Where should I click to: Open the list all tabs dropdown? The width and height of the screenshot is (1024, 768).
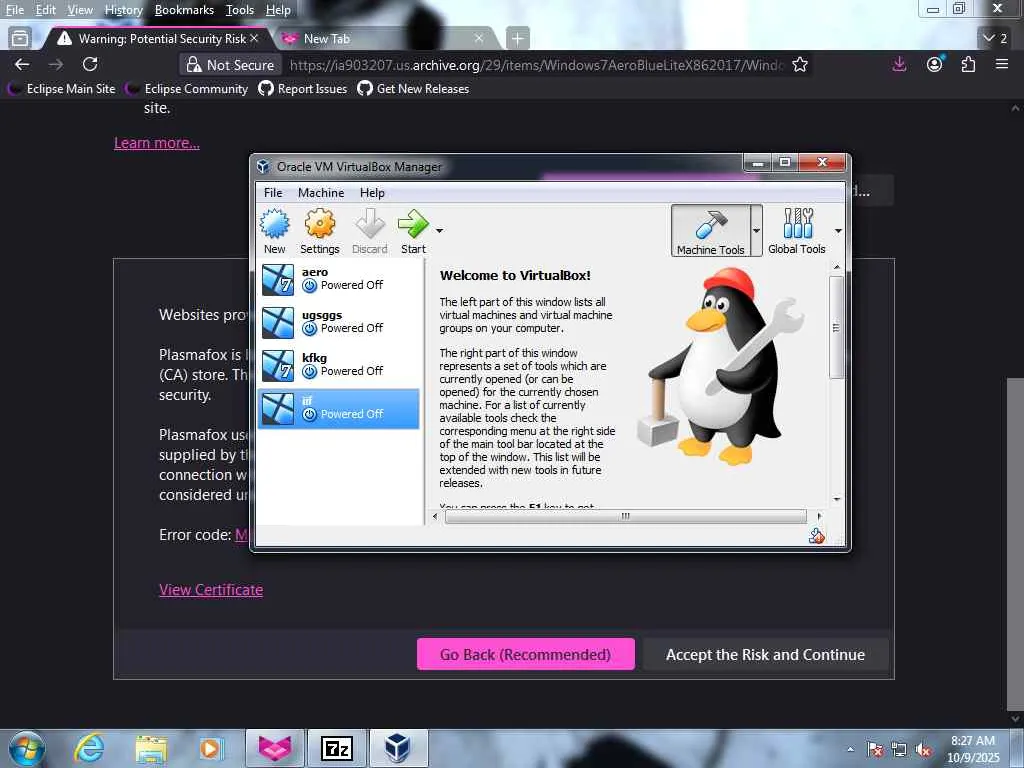[996, 39]
